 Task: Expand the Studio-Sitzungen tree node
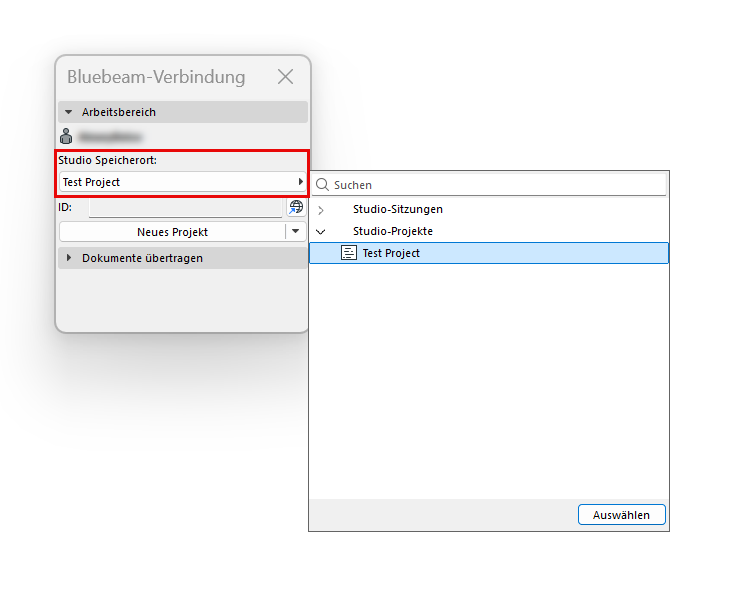pos(321,210)
